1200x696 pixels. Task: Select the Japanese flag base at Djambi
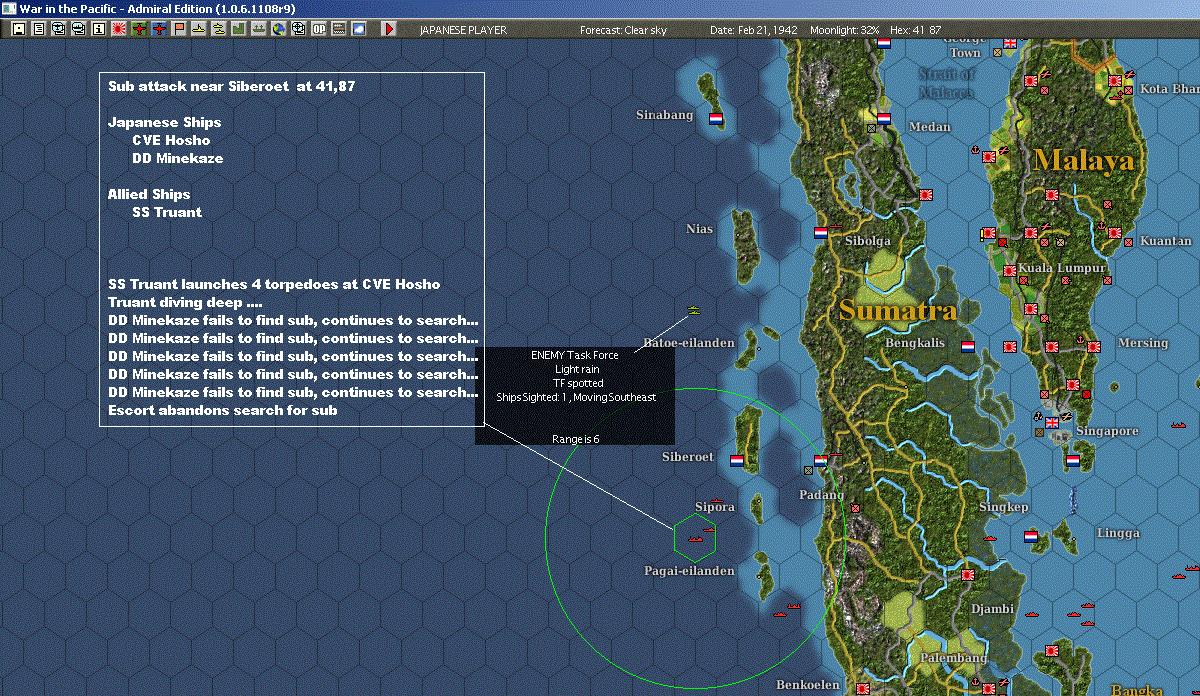pyautogui.click(x=967, y=575)
